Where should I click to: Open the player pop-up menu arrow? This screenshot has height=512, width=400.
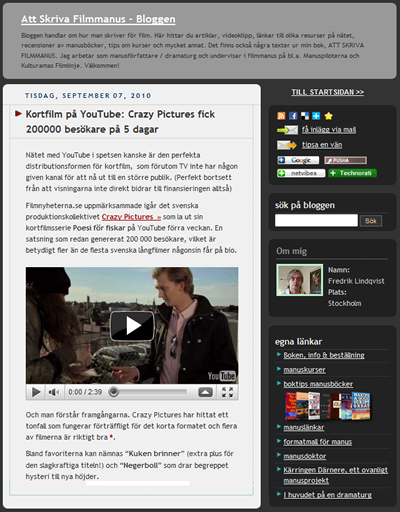pos(205,392)
